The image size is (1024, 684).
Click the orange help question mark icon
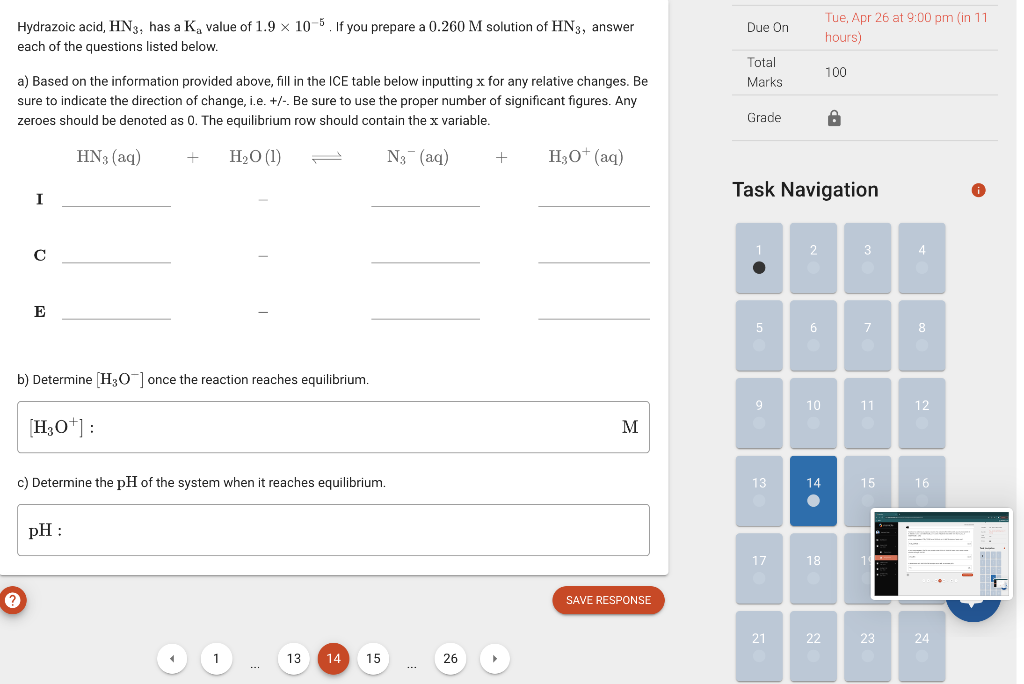(x=12, y=600)
